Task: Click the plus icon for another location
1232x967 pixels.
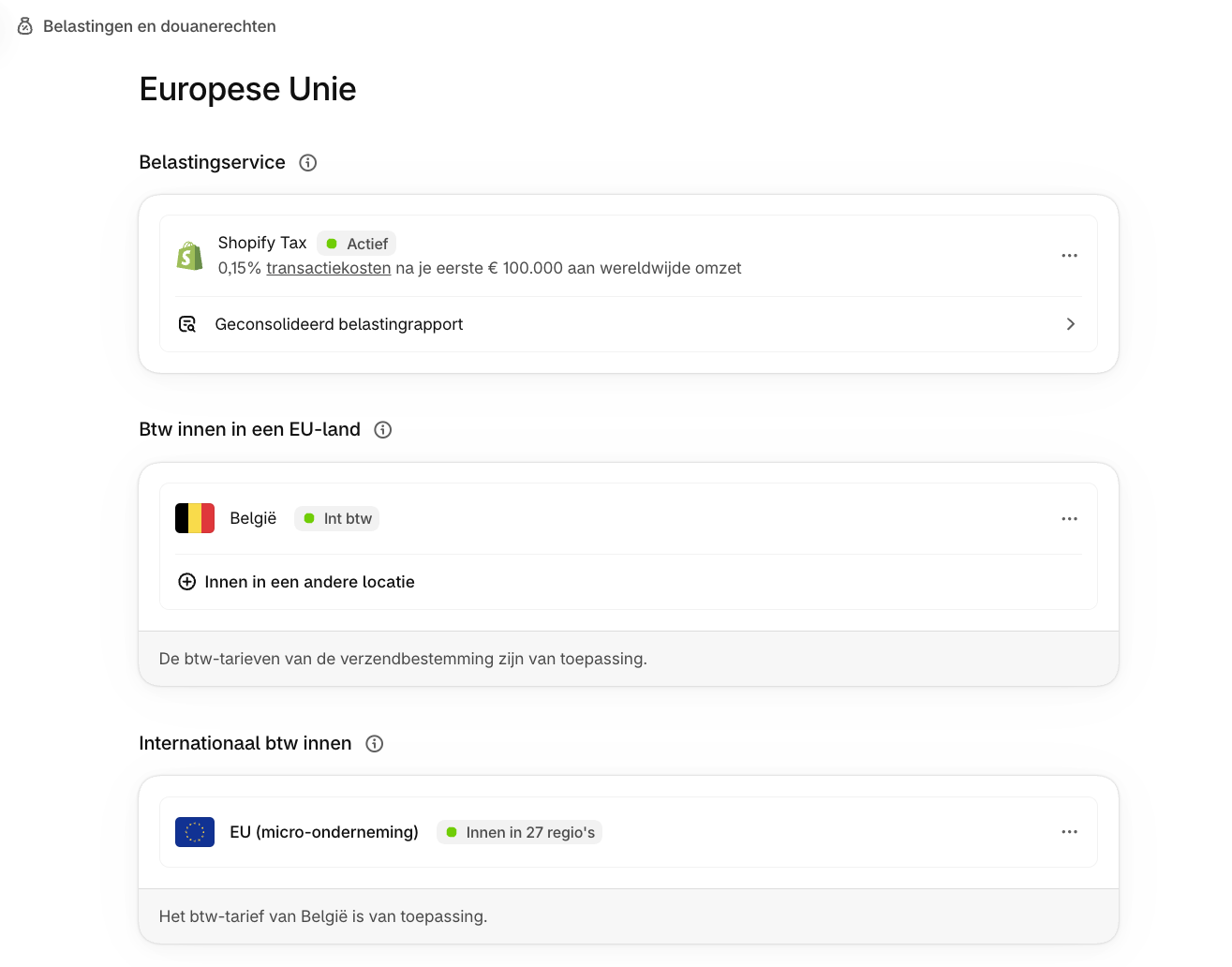Action: click(186, 582)
